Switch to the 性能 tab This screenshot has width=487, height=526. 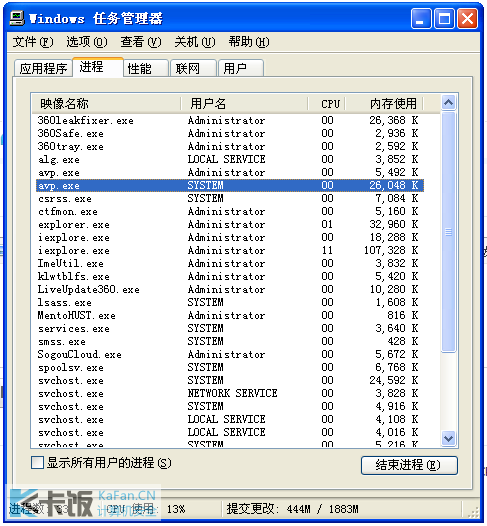146,68
